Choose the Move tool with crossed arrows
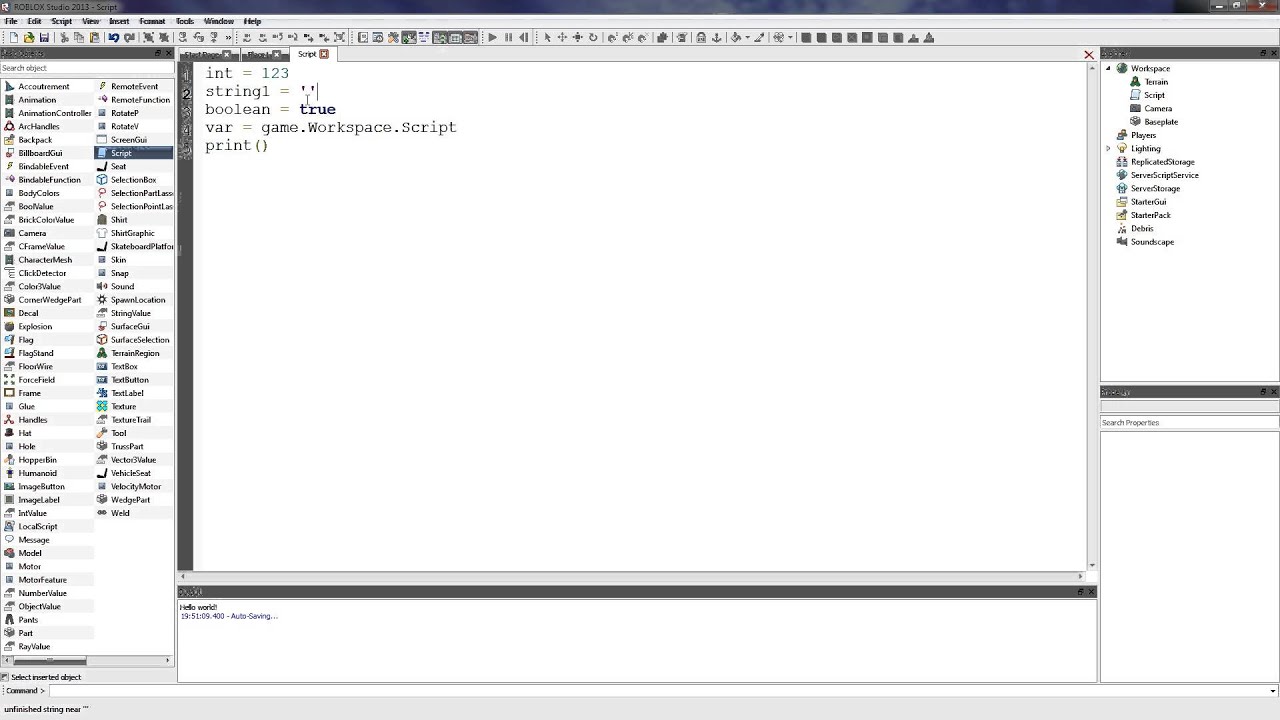The width and height of the screenshot is (1280, 720). pyautogui.click(x=562, y=38)
